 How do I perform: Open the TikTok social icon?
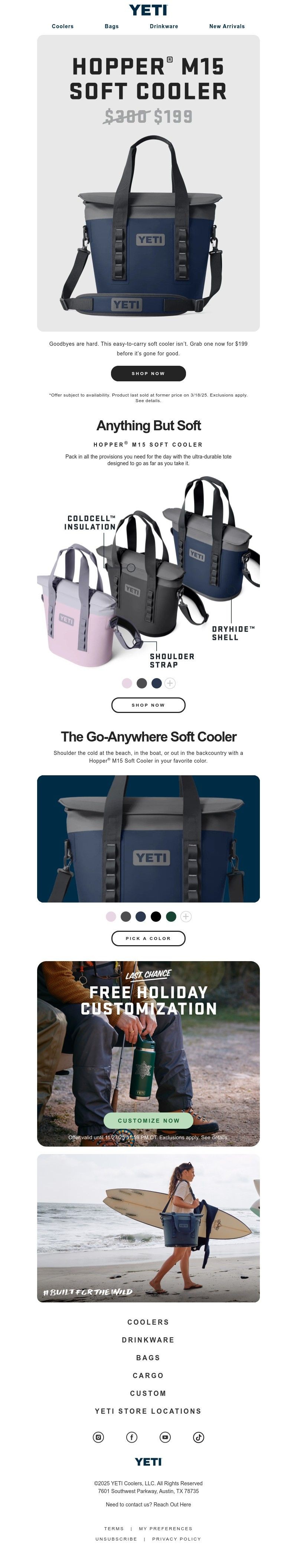coord(198,1437)
